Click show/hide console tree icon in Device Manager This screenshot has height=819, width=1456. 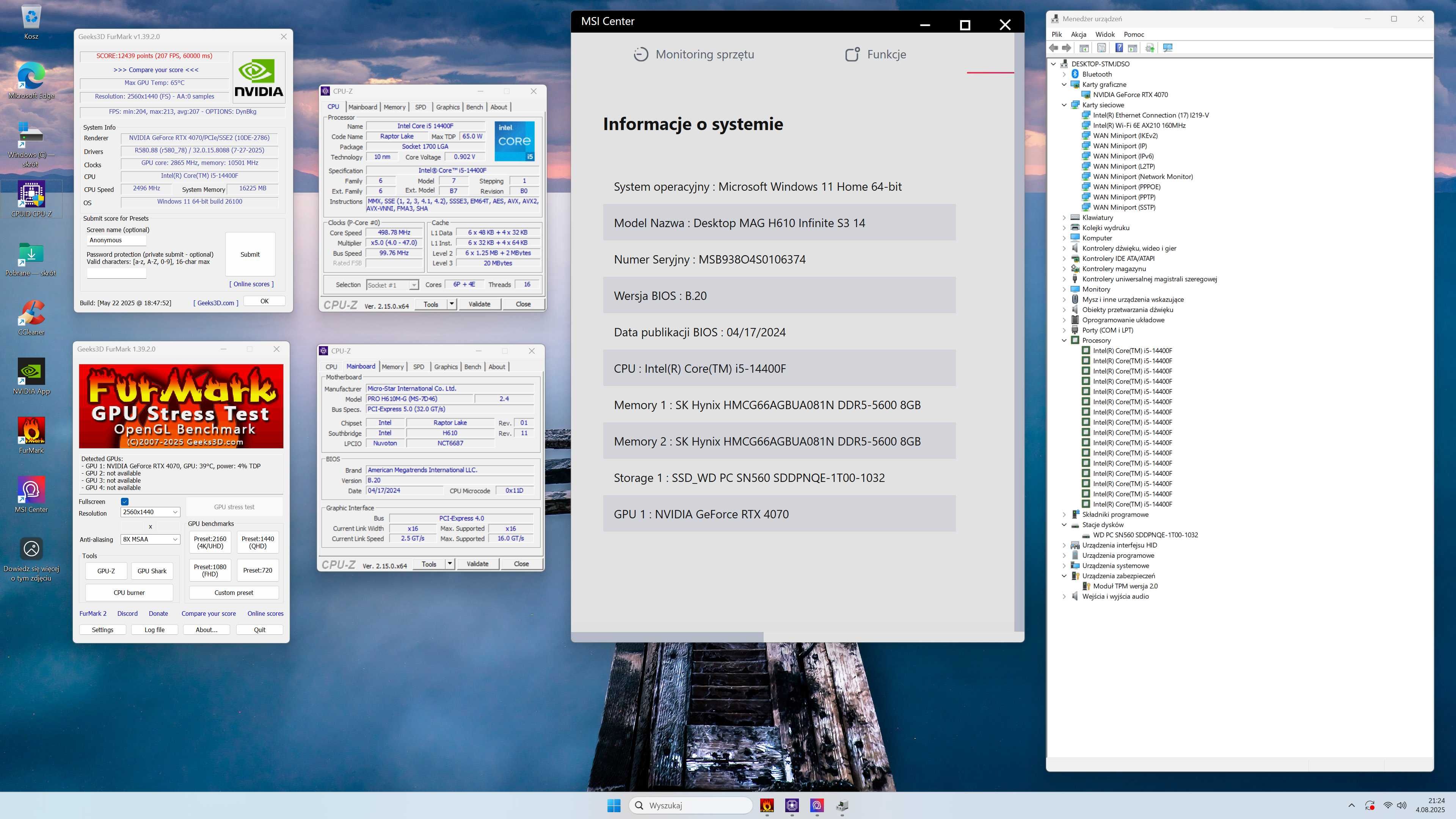1084,48
